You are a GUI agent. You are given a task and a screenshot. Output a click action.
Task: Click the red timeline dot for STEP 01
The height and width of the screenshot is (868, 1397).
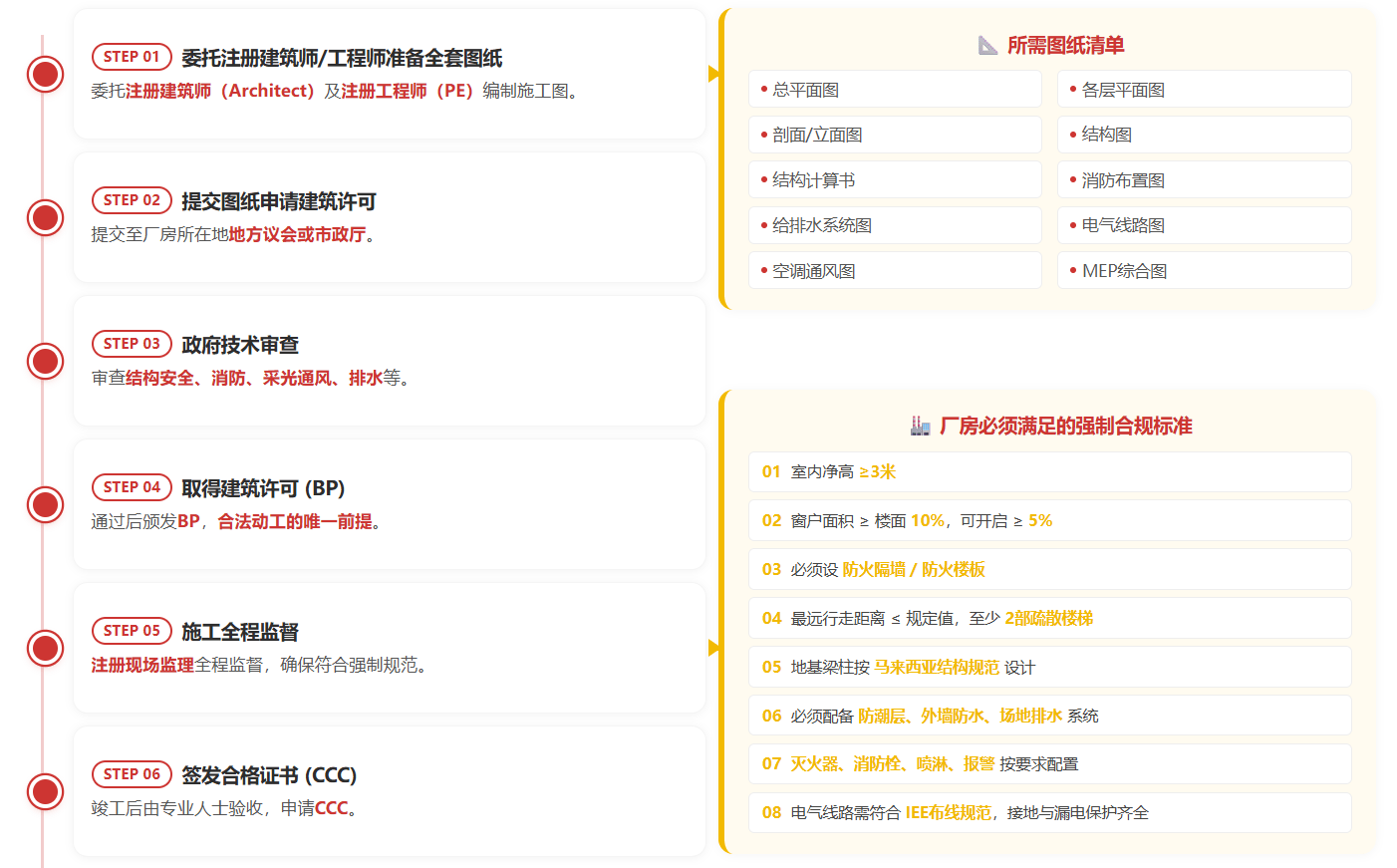[x=45, y=74]
